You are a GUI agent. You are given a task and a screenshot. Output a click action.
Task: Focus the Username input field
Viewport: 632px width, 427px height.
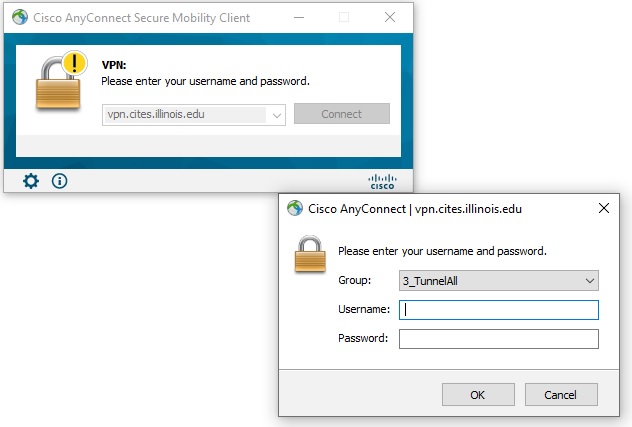[x=498, y=310]
